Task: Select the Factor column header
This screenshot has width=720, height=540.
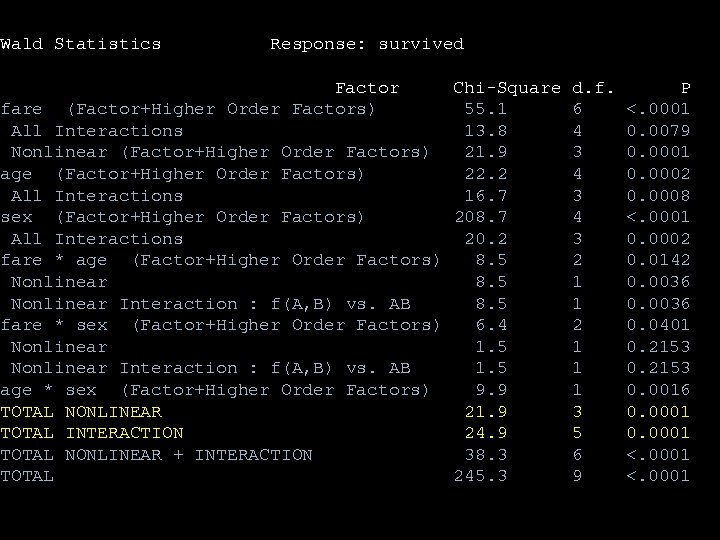Action: 367,88
